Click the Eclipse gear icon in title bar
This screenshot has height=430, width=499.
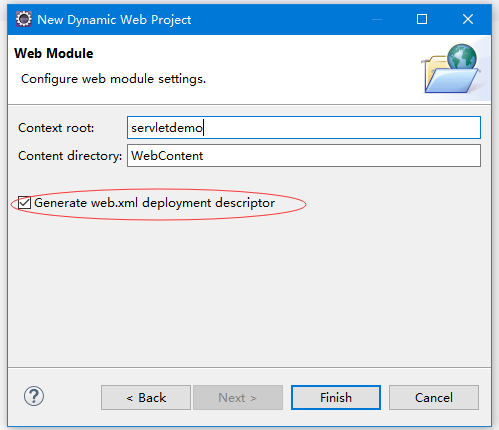pyautogui.click(x=24, y=19)
